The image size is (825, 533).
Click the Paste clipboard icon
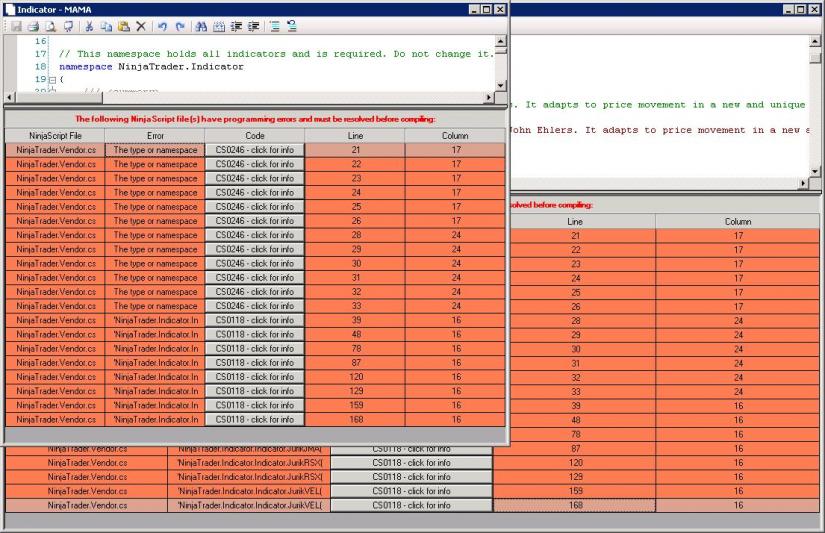click(124, 26)
